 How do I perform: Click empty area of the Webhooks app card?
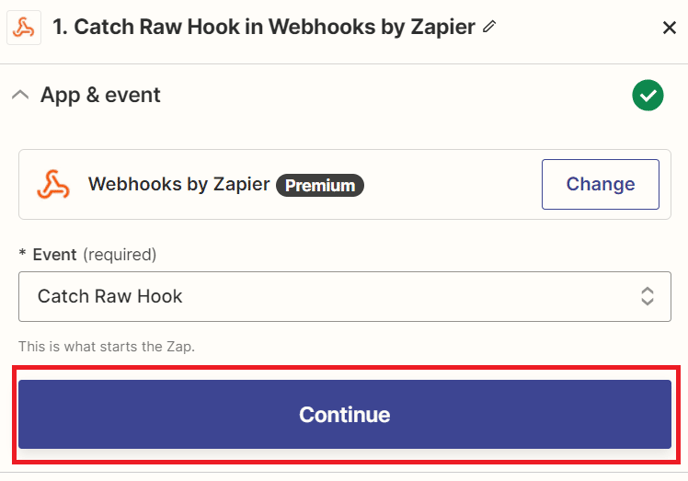[x=452, y=184]
